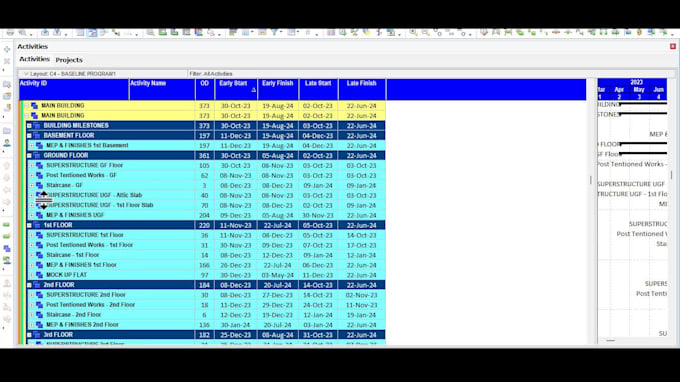Click the user icon in left sidebar
The width and height of the screenshot is (680, 382).
7,143
